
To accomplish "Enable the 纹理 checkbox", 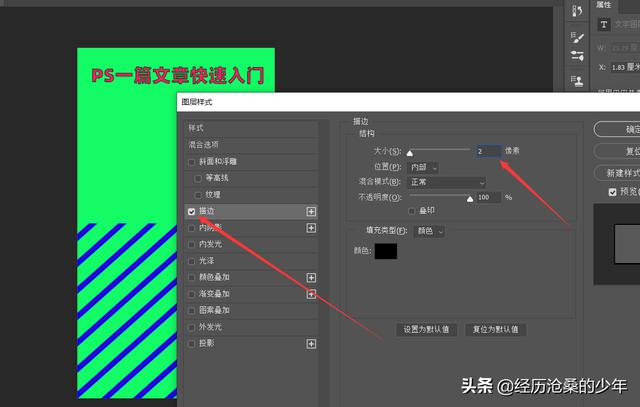I will pos(198,195).
